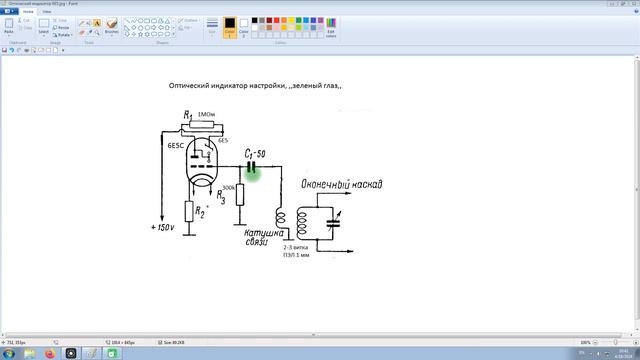The height and width of the screenshot is (360, 640).
Task: Choose the Oval shape
Action: pos(140,21)
